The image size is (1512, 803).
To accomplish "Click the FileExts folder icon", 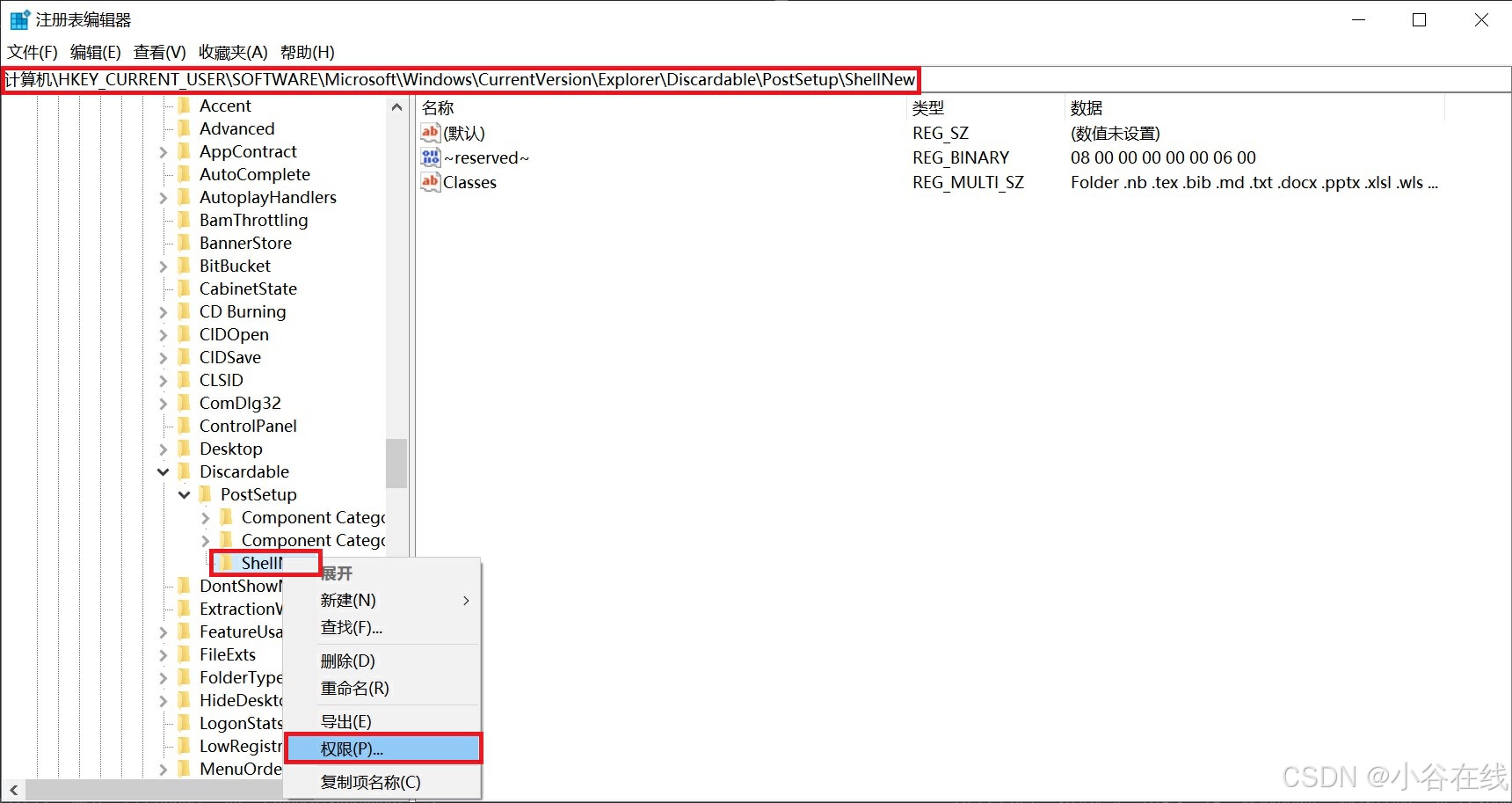I will (185, 654).
